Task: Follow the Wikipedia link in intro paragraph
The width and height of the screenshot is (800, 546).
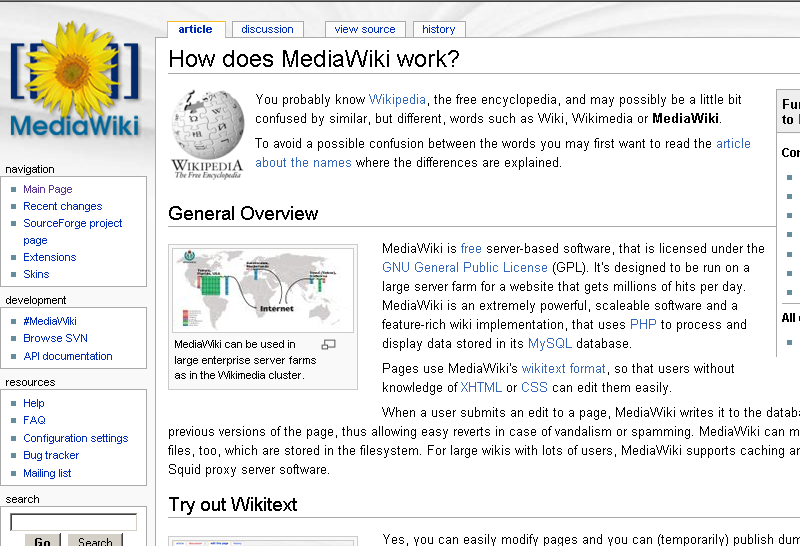Action: (397, 100)
